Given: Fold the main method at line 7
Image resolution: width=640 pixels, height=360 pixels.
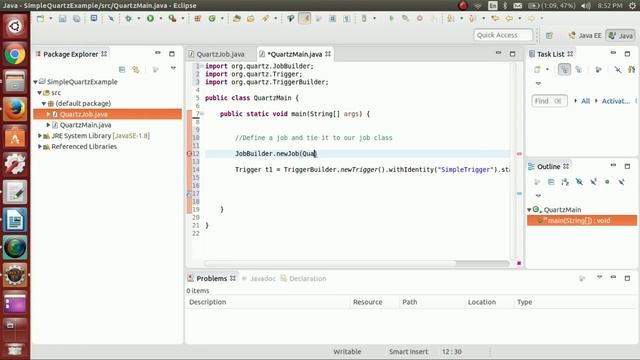Looking at the screenshot, I should point(202,114).
